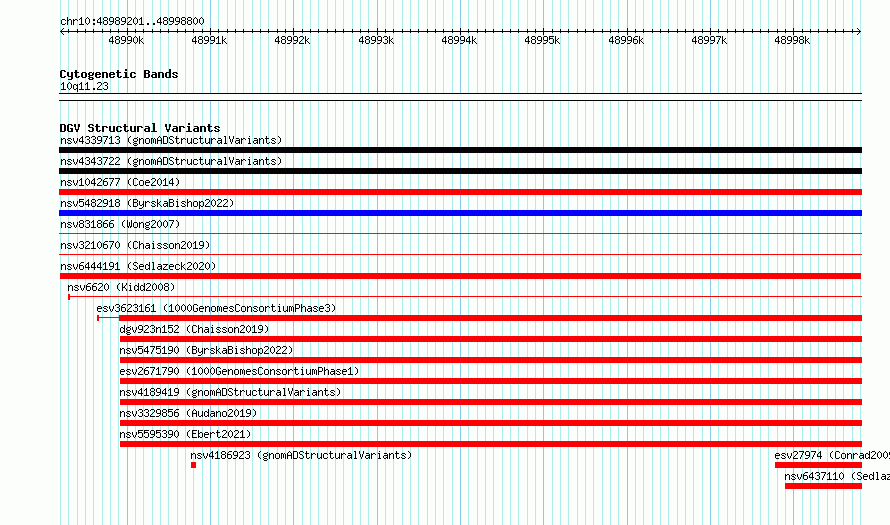
Task: Click the black bar of nsv4343722
Action: pyautogui.click(x=460, y=171)
